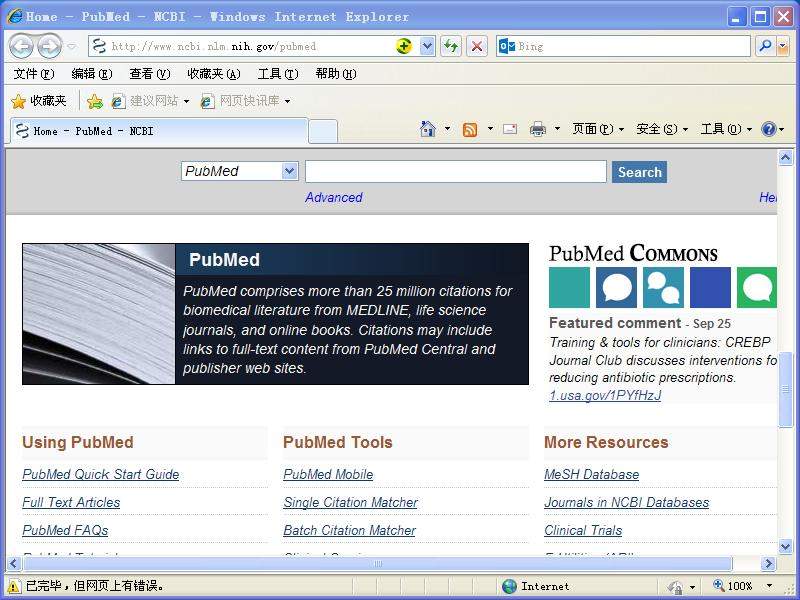Open the PubMed Quick Start Guide link

101,474
